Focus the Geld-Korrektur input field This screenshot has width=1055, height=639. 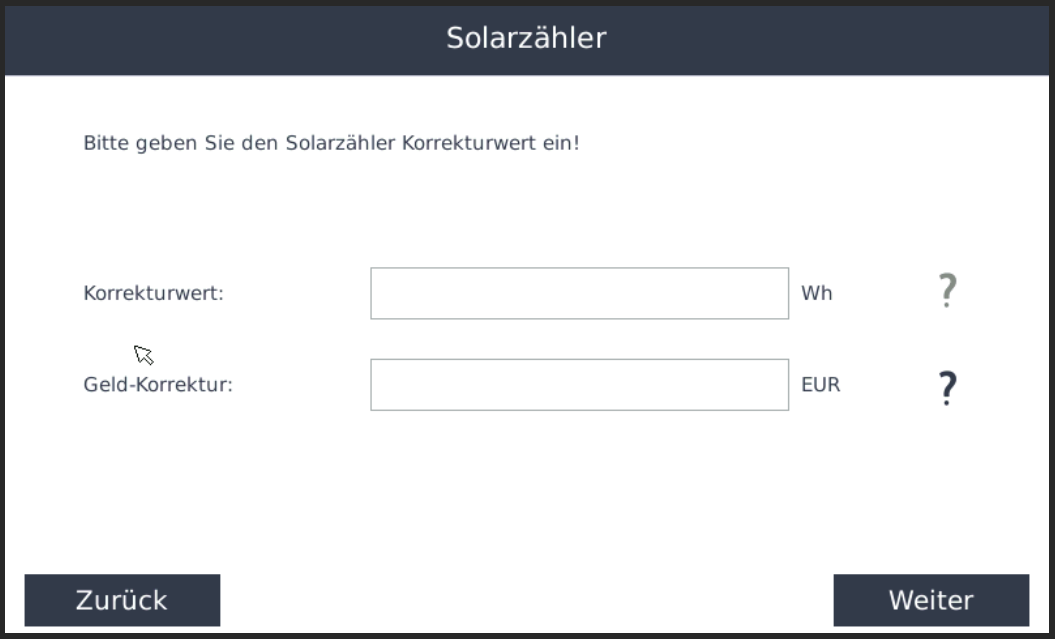(x=579, y=385)
